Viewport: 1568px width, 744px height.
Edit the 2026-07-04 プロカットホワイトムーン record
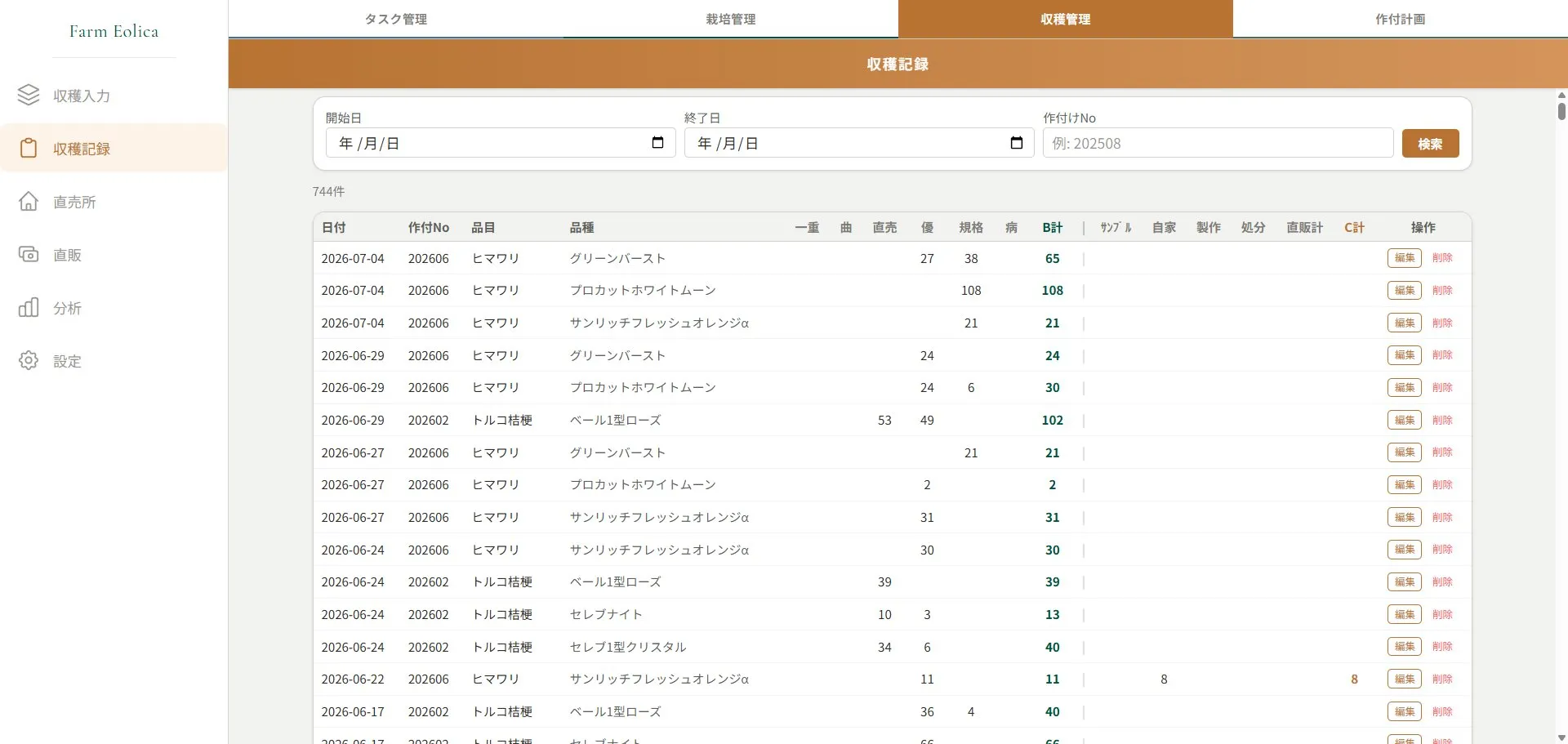1405,291
